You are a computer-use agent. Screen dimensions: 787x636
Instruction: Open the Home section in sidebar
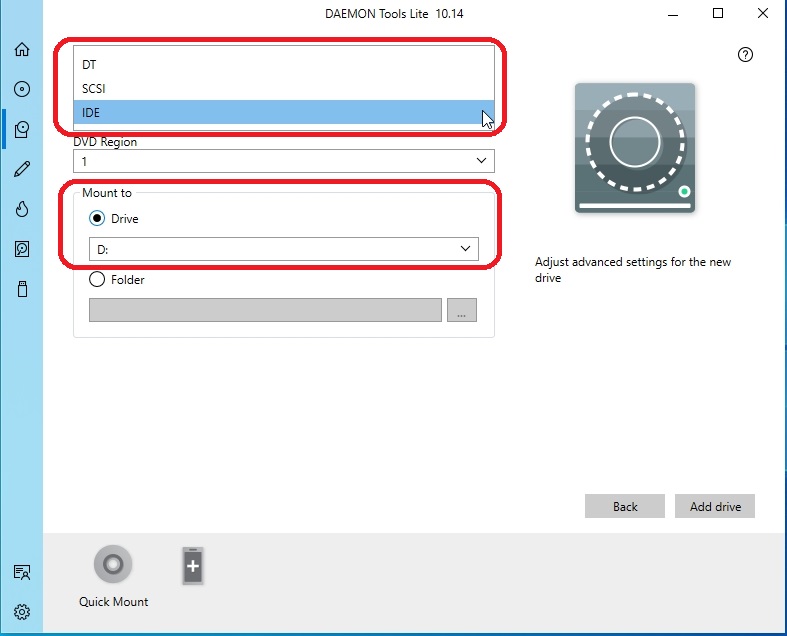pos(22,49)
